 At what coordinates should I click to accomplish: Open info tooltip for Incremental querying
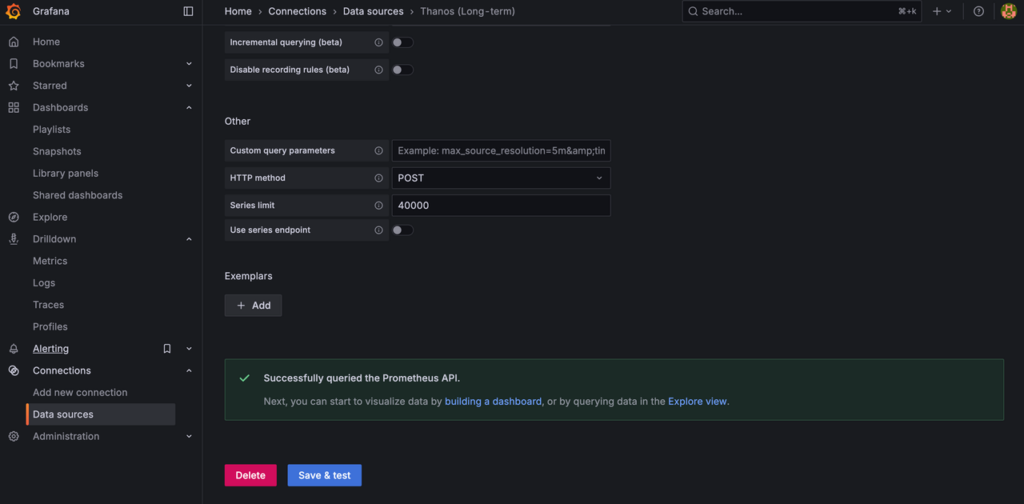point(378,42)
